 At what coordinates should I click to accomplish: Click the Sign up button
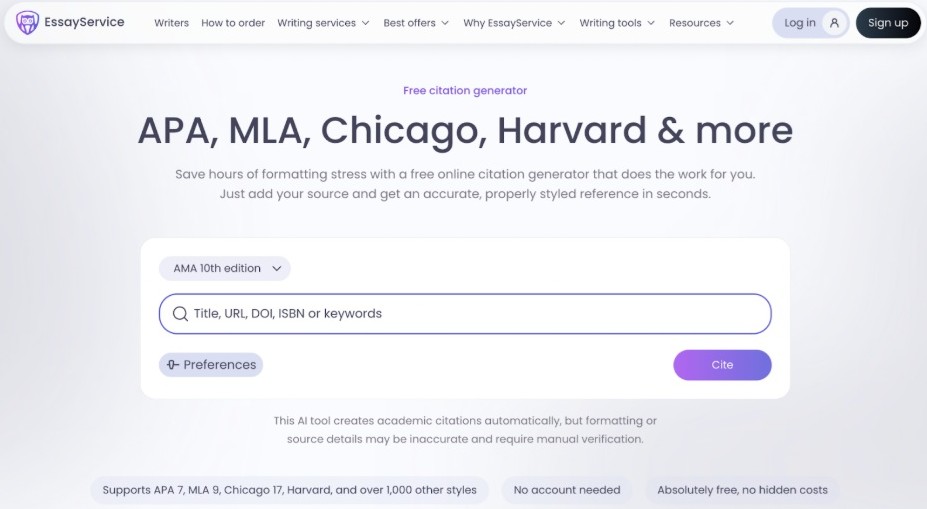(888, 23)
